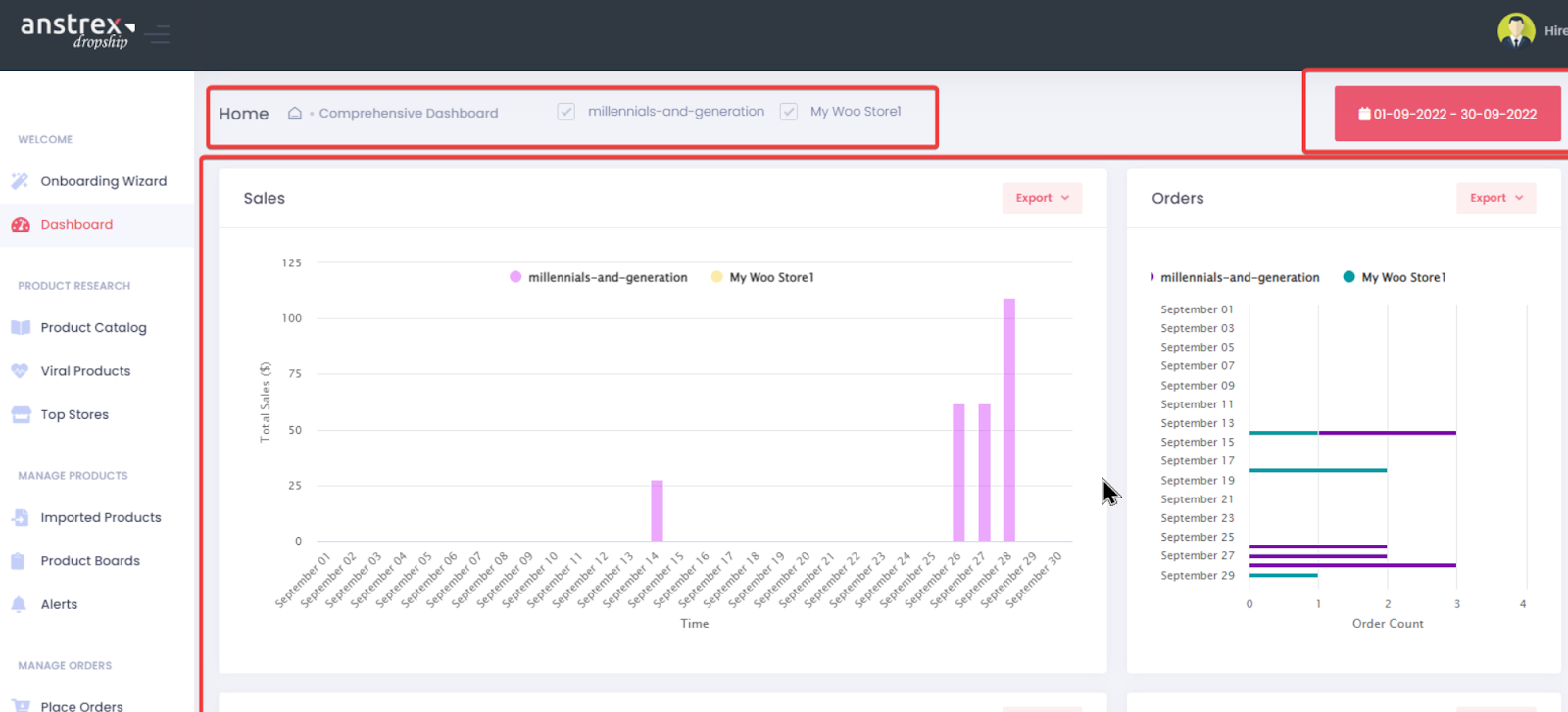The image size is (1568, 712).
Task: Open Place Orders in sidebar
Action: [x=82, y=705]
